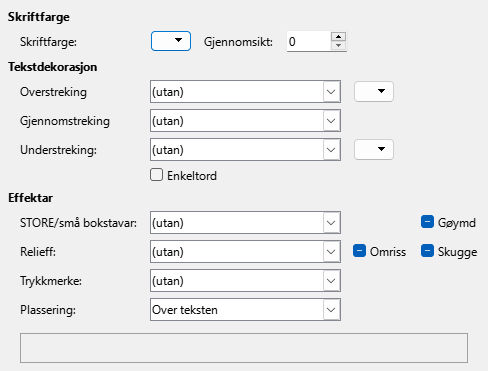Open the Overstreking dropdown list
The height and width of the screenshot is (371, 488).
tap(245, 92)
